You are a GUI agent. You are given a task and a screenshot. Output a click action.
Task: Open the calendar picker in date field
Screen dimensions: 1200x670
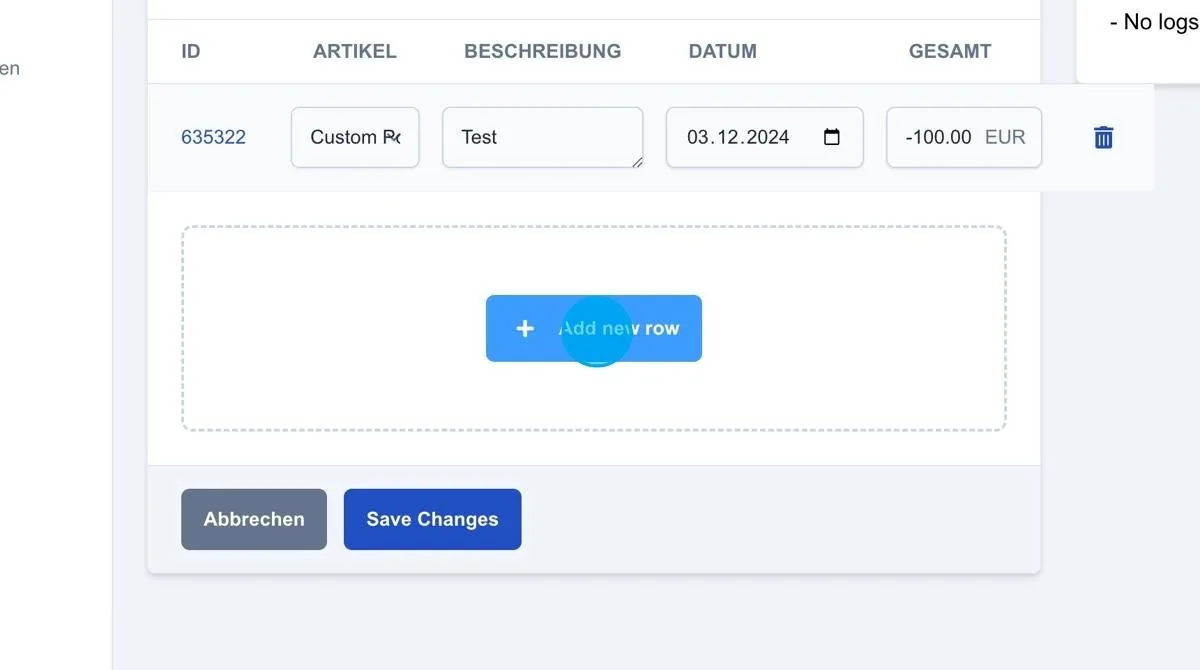(832, 137)
